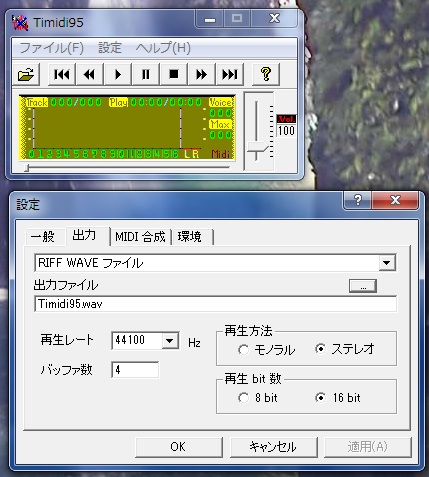Open the ファイル(F) menu
Viewport: 429px width, 477px height.
tap(52, 48)
